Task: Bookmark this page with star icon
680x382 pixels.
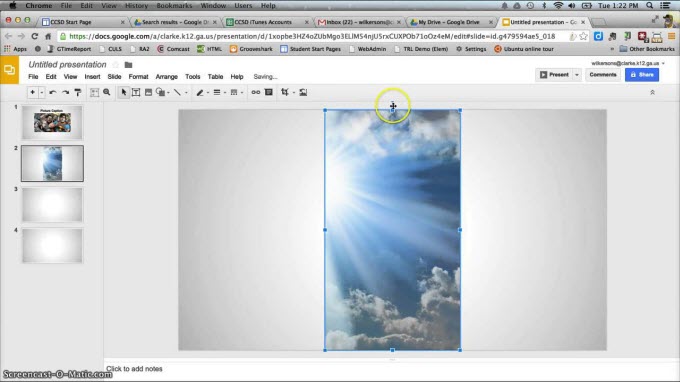Action: coord(584,36)
